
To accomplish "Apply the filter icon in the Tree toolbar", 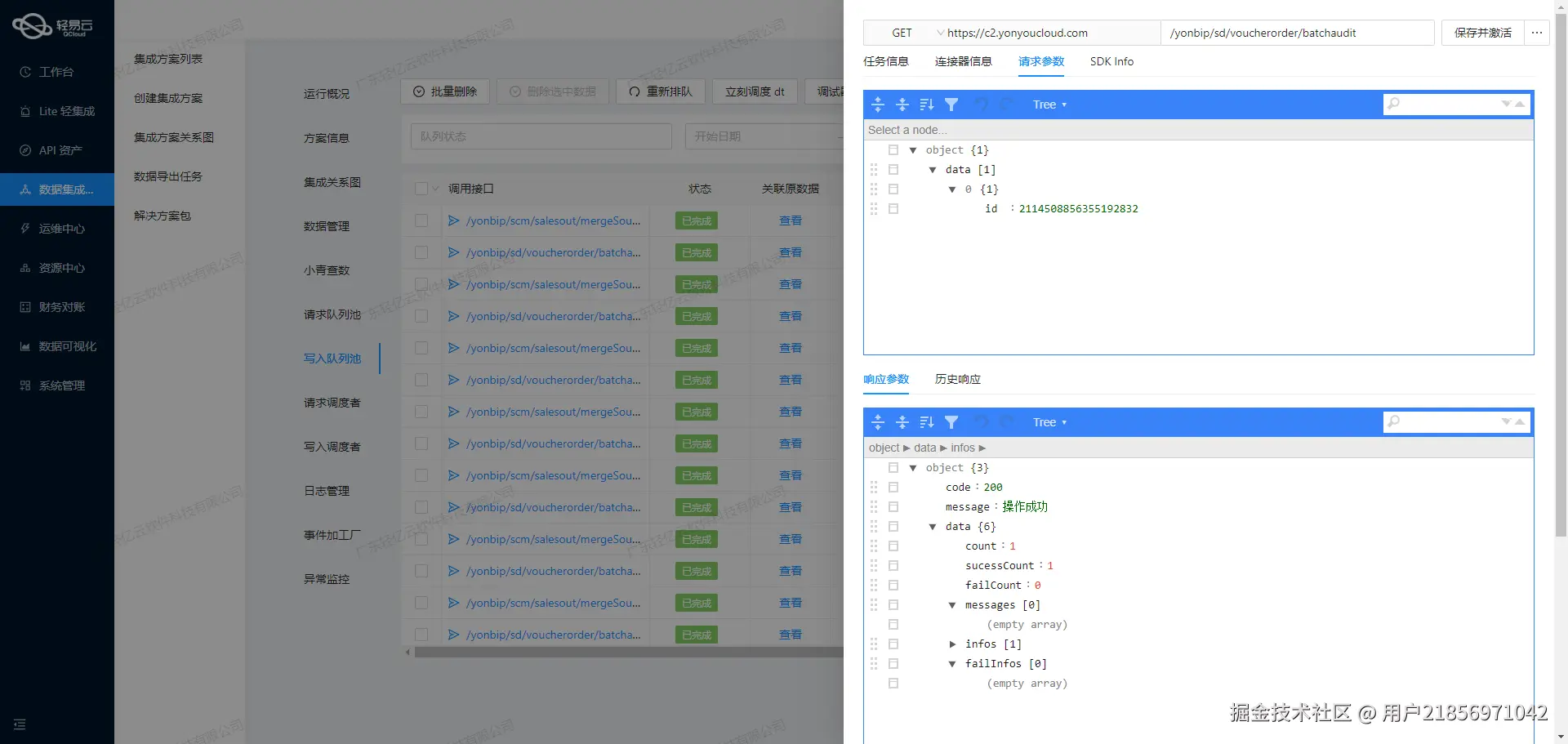I will 952,105.
